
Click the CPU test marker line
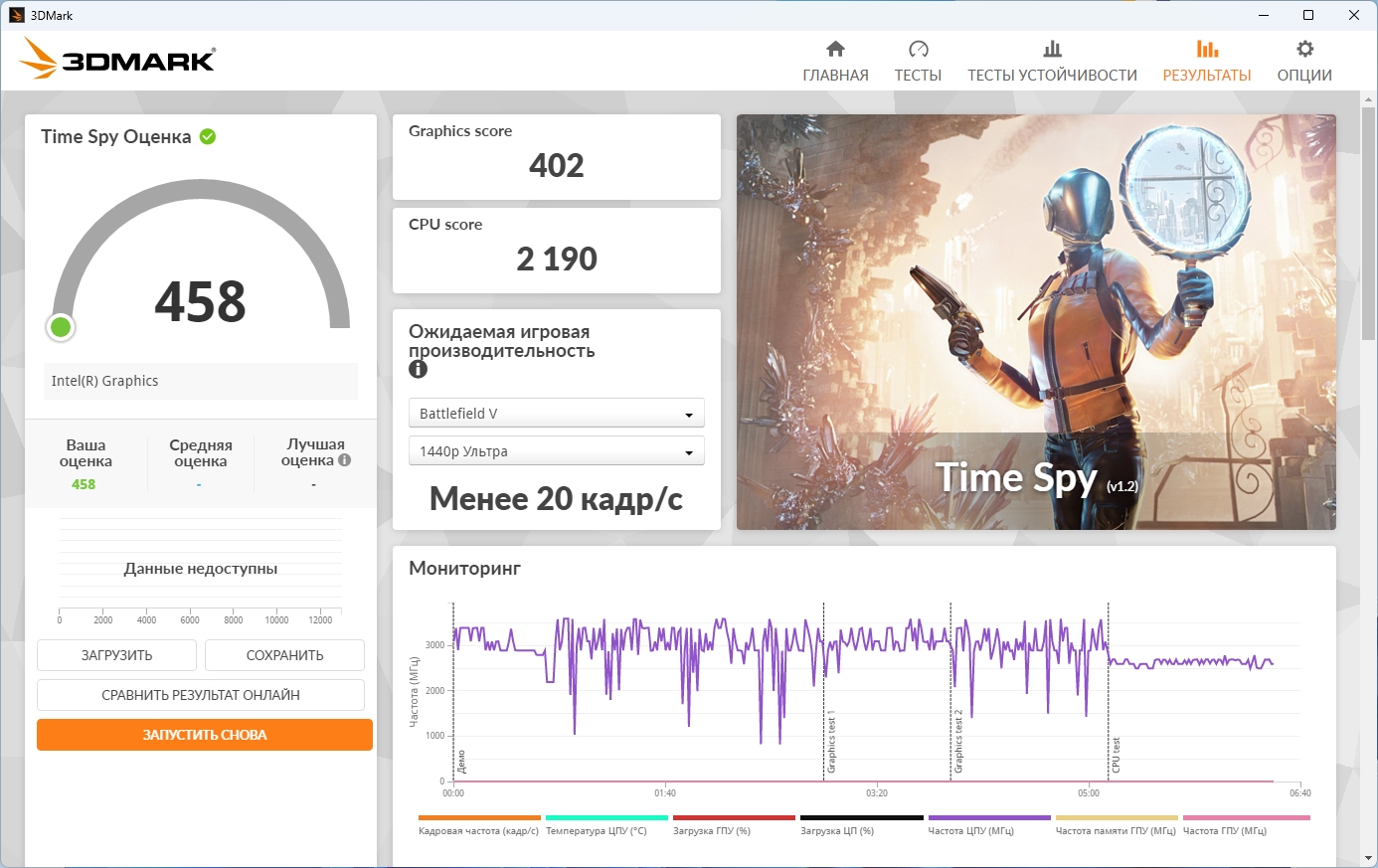(1109, 691)
